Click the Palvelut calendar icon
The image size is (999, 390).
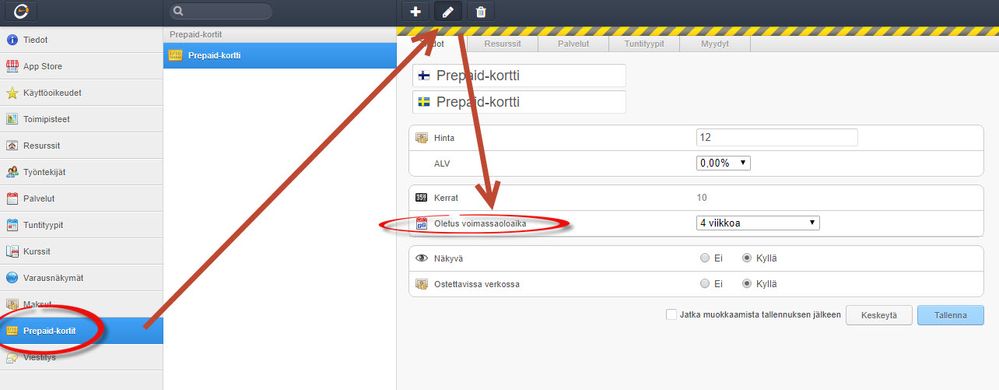(11, 199)
